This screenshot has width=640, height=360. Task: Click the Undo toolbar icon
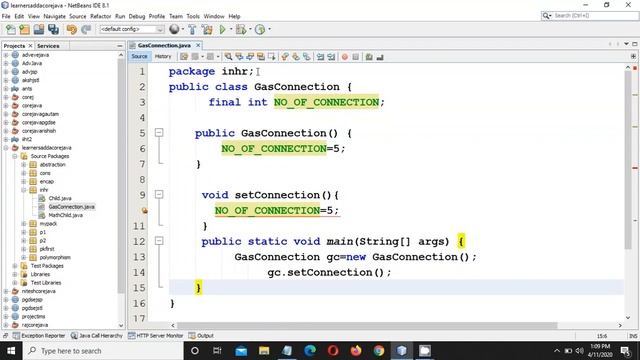tap(72, 29)
